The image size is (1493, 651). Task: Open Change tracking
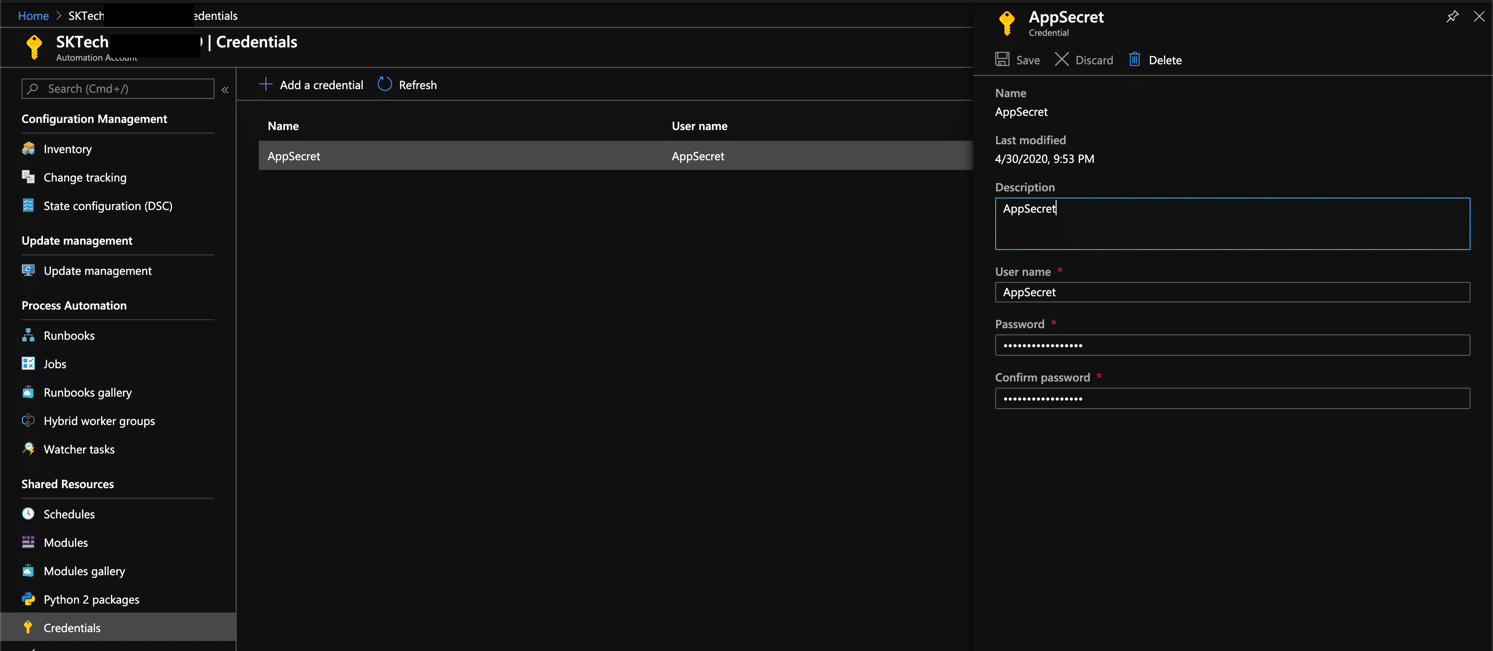[86, 177]
